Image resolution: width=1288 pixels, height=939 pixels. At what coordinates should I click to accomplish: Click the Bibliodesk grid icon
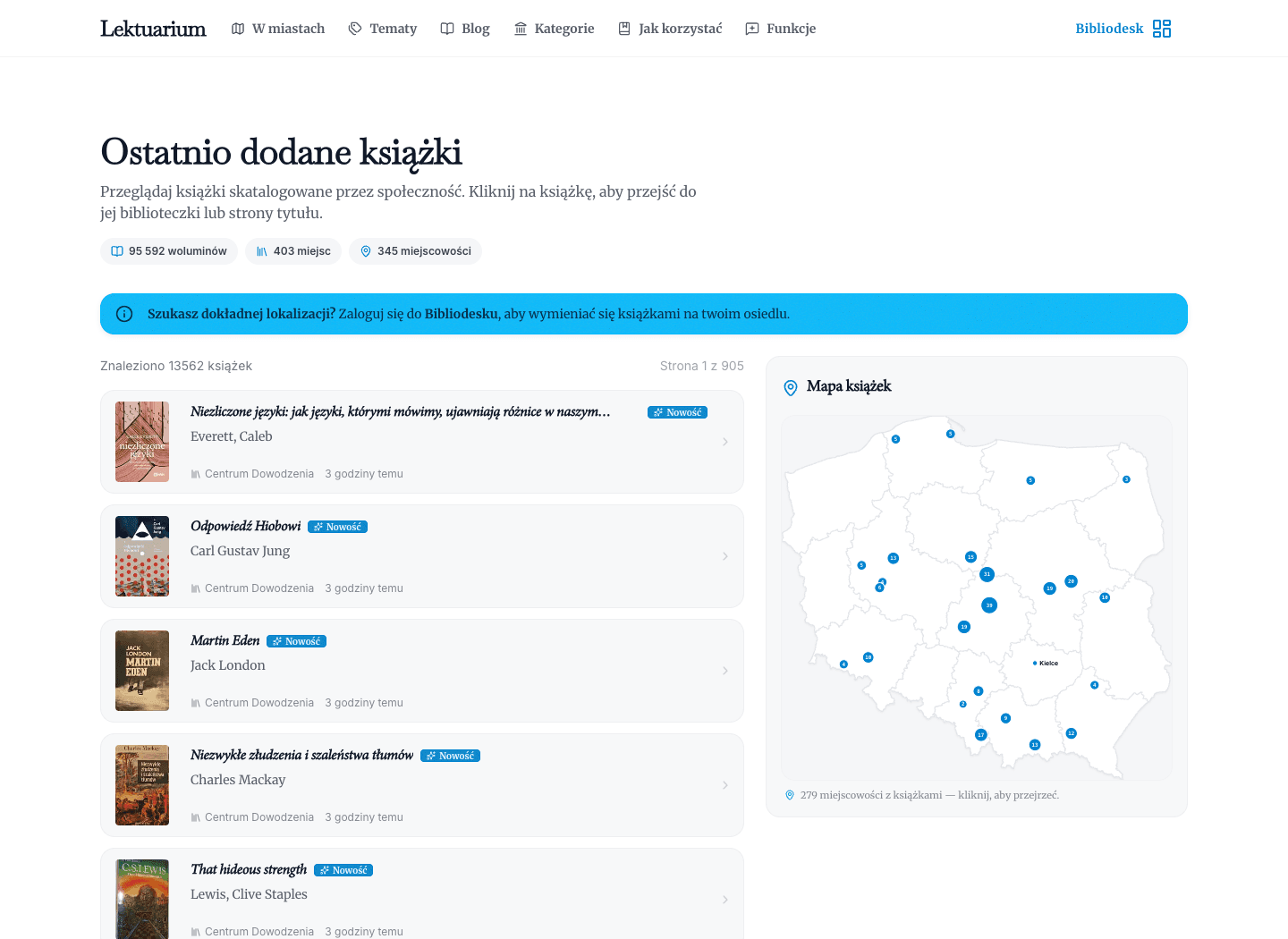(1162, 29)
